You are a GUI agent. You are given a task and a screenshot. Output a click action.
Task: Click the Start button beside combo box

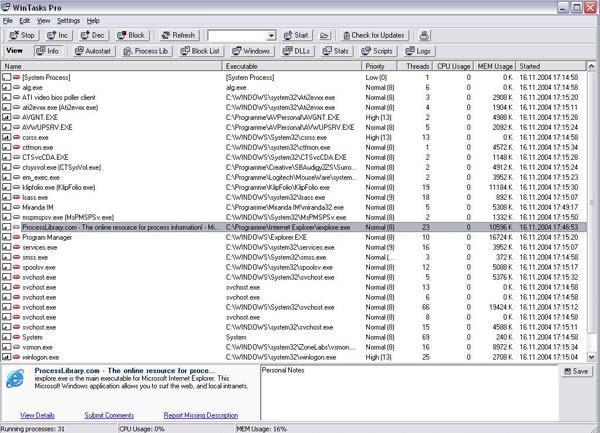coord(295,35)
